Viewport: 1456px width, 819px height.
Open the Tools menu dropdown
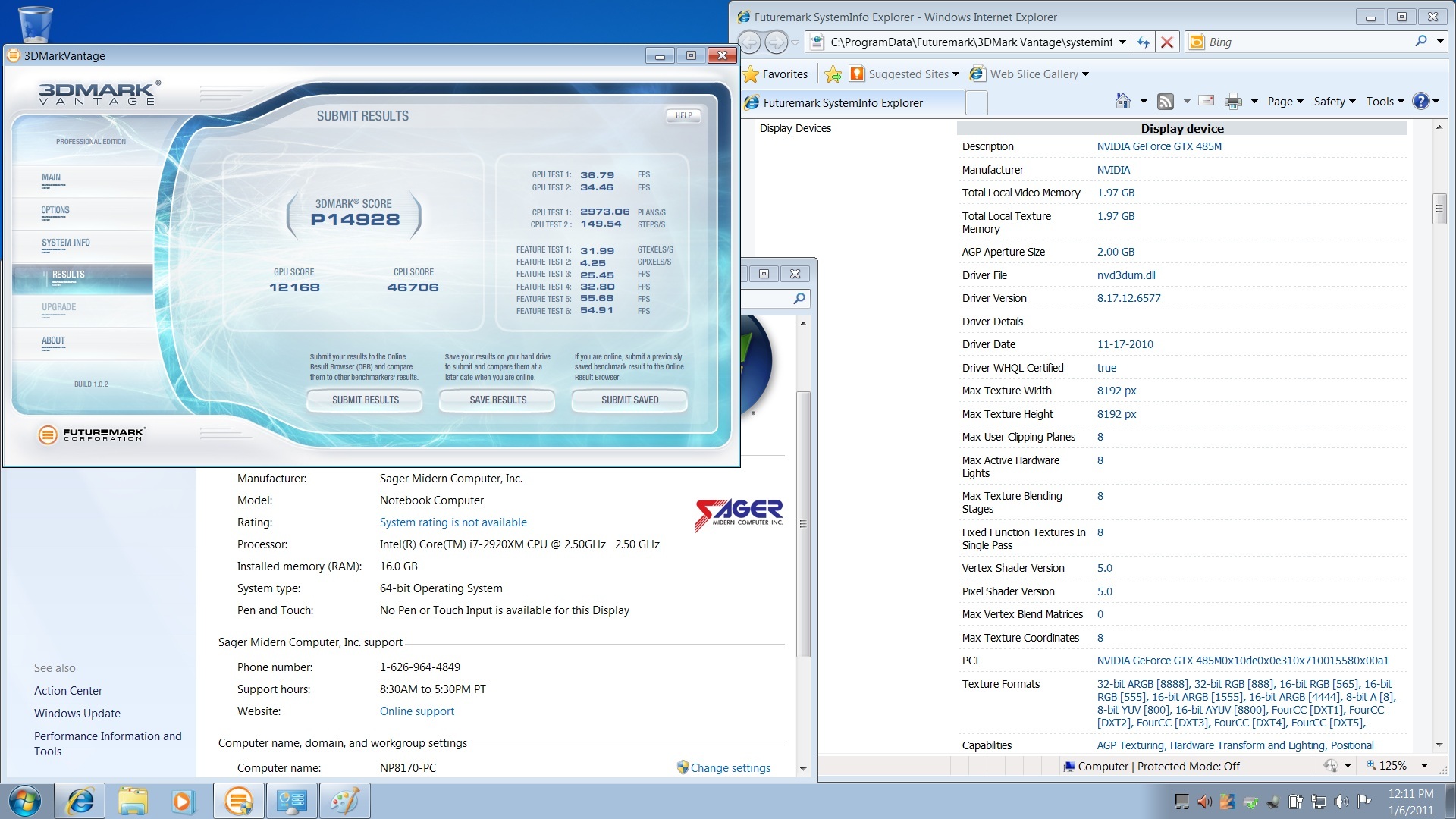click(x=1385, y=101)
